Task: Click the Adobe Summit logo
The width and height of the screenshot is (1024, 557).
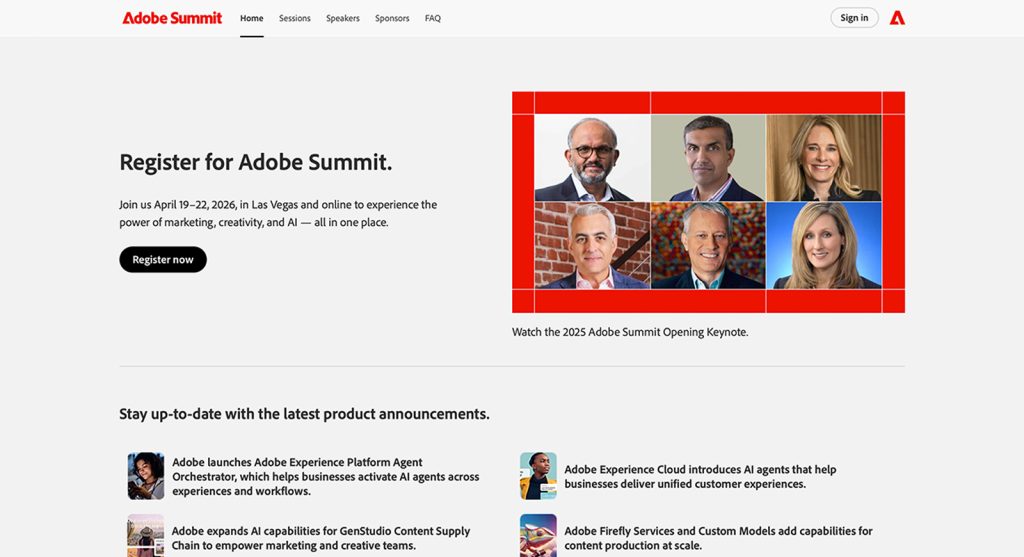Action: (172, 18)
